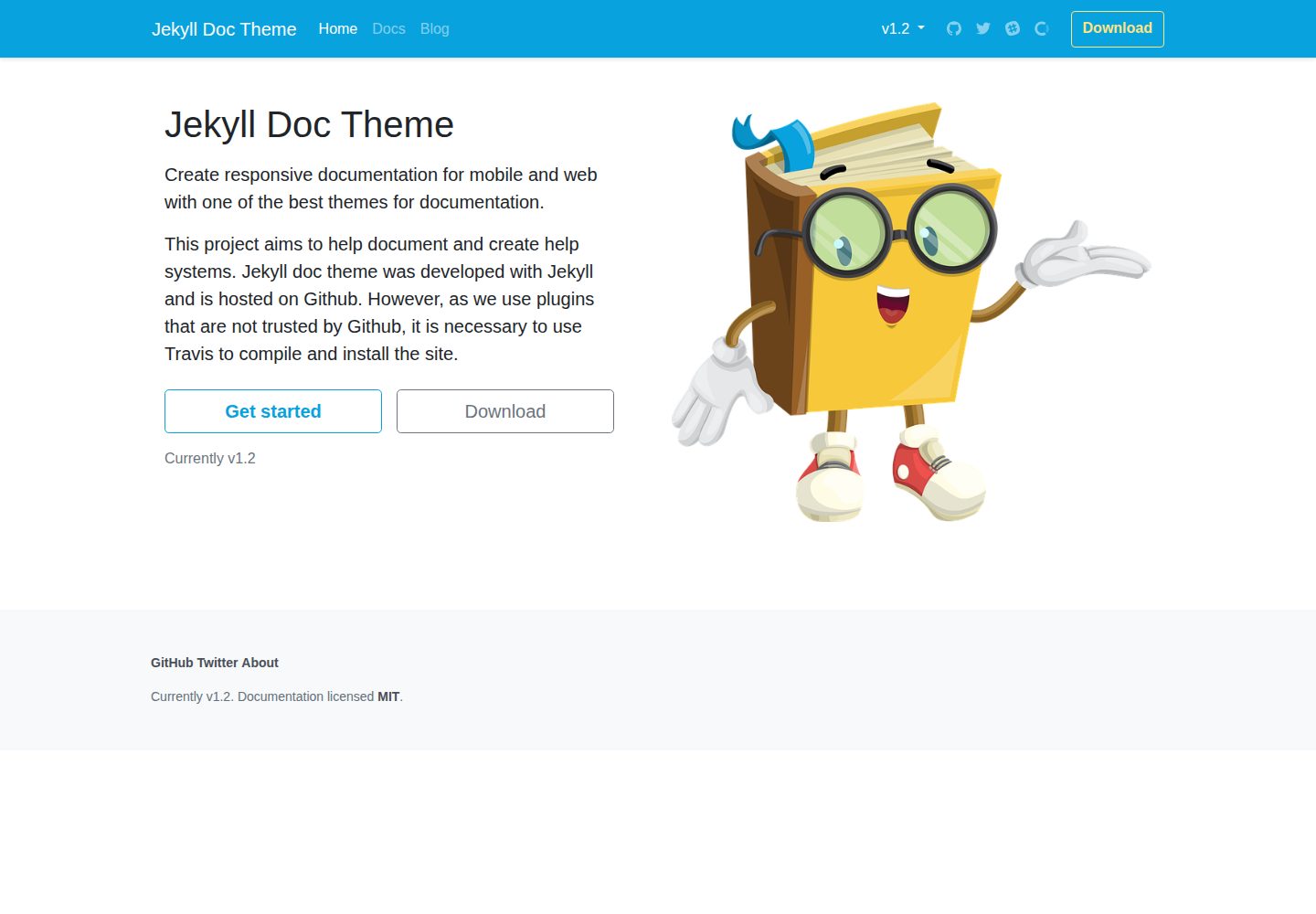
Task: Click the Get started button
Action: [273, 411]
